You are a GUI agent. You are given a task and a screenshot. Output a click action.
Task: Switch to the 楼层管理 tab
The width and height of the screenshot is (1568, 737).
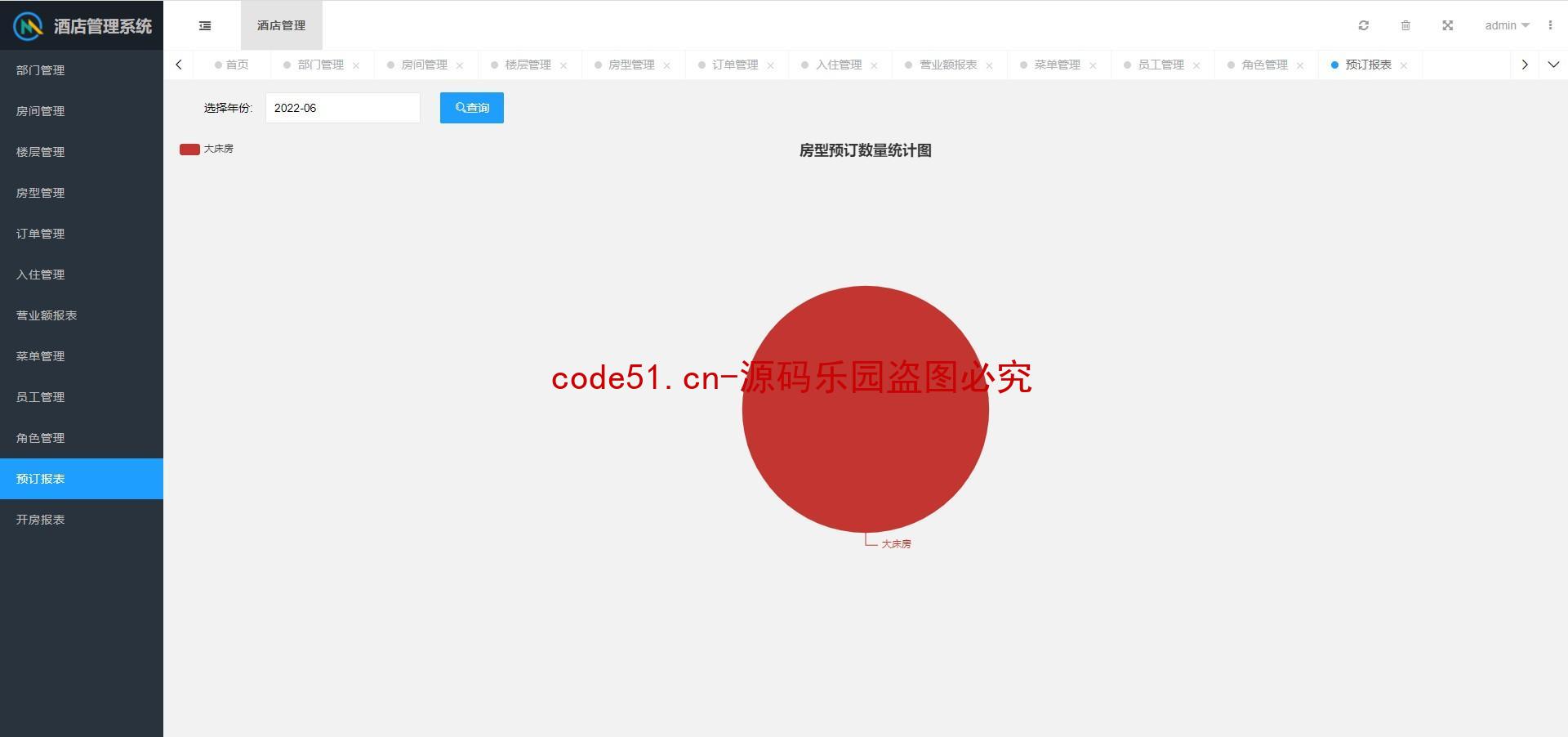[x=528, y=65]
